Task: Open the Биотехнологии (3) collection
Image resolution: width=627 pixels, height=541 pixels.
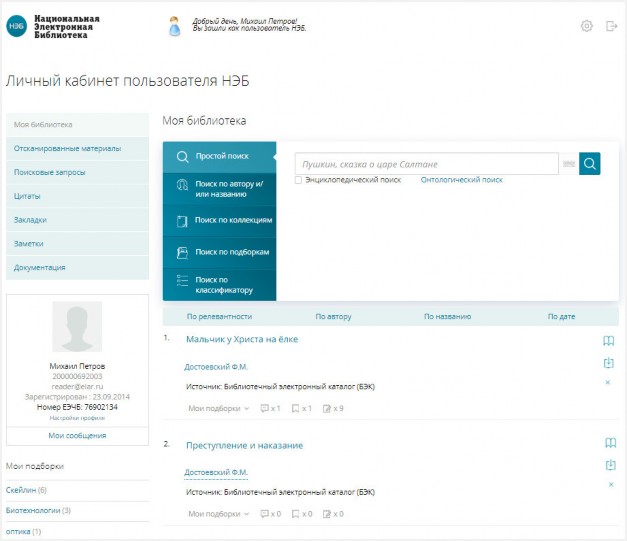Action: pos(38,511)
